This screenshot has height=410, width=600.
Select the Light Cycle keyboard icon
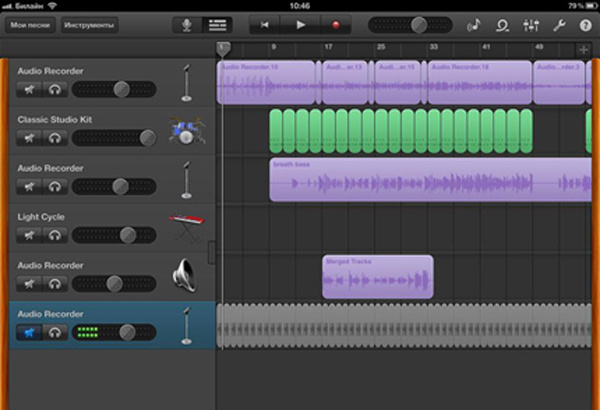click(x=187, y=228)
